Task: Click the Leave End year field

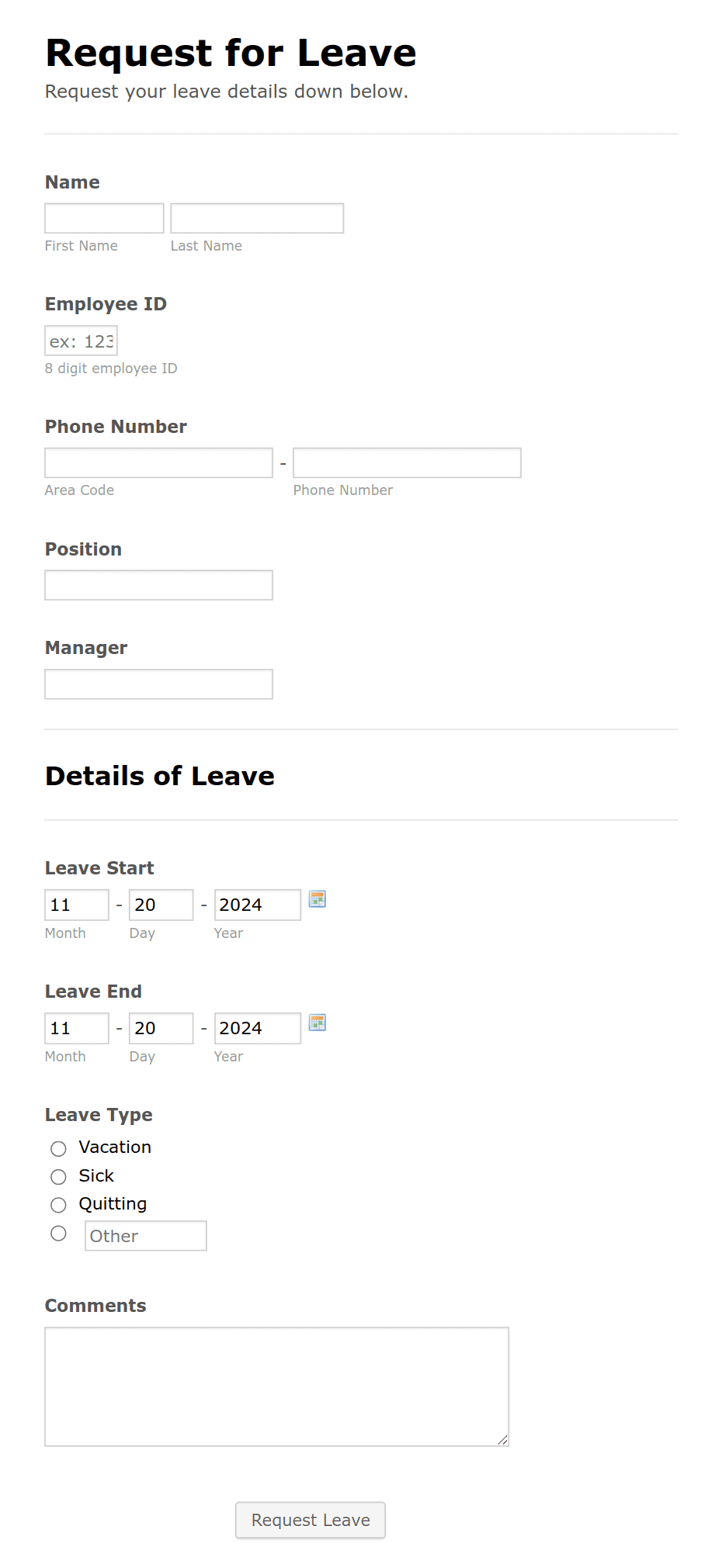Action: pyautogui.click(x=258, y=1028)
